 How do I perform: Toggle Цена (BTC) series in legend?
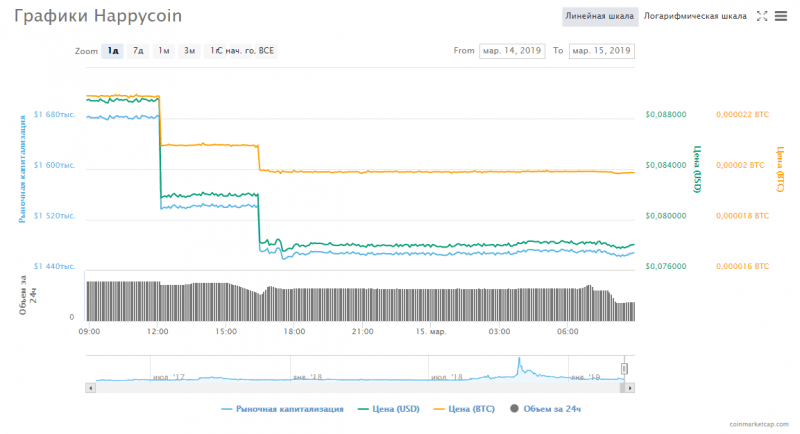465,409
